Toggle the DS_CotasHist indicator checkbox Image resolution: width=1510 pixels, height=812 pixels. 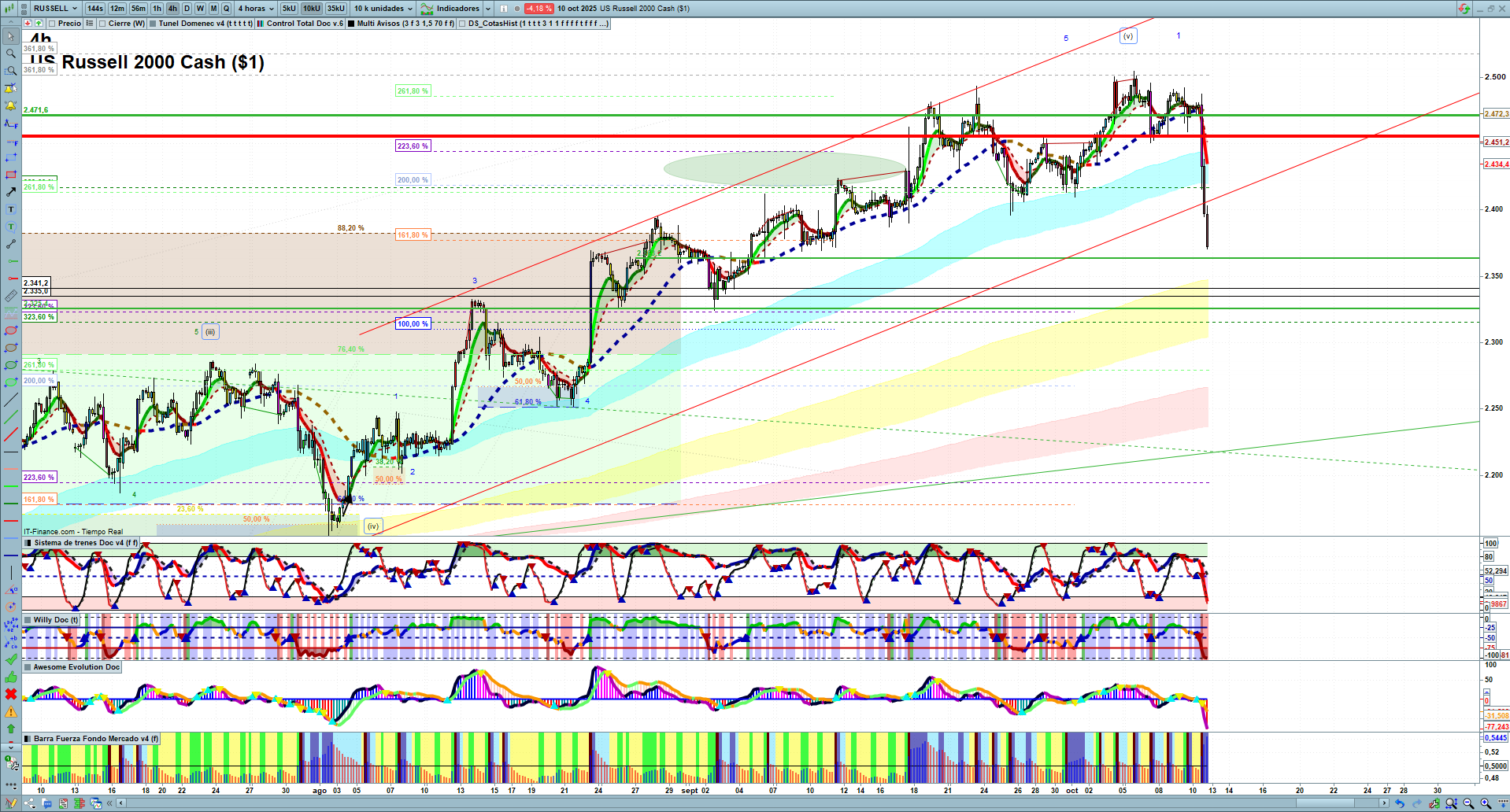pos(463,24)
